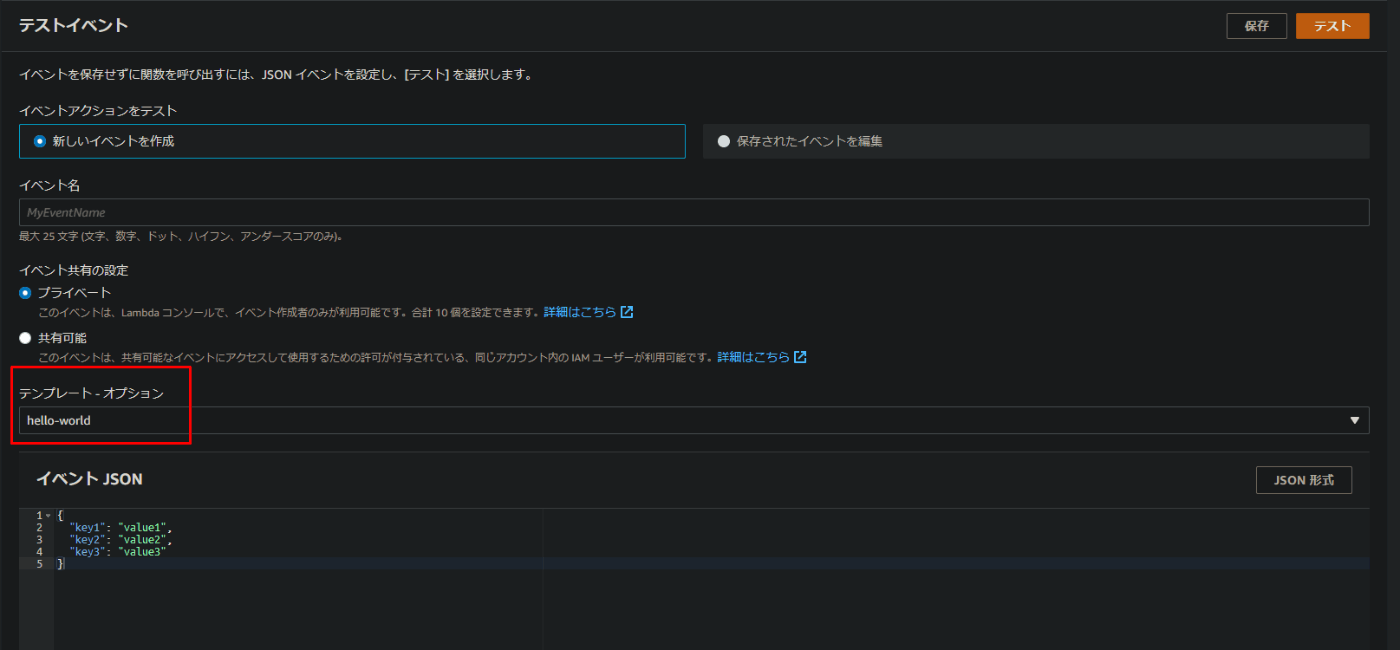Choose the 共有可能 sharing option

click(25, 338)
